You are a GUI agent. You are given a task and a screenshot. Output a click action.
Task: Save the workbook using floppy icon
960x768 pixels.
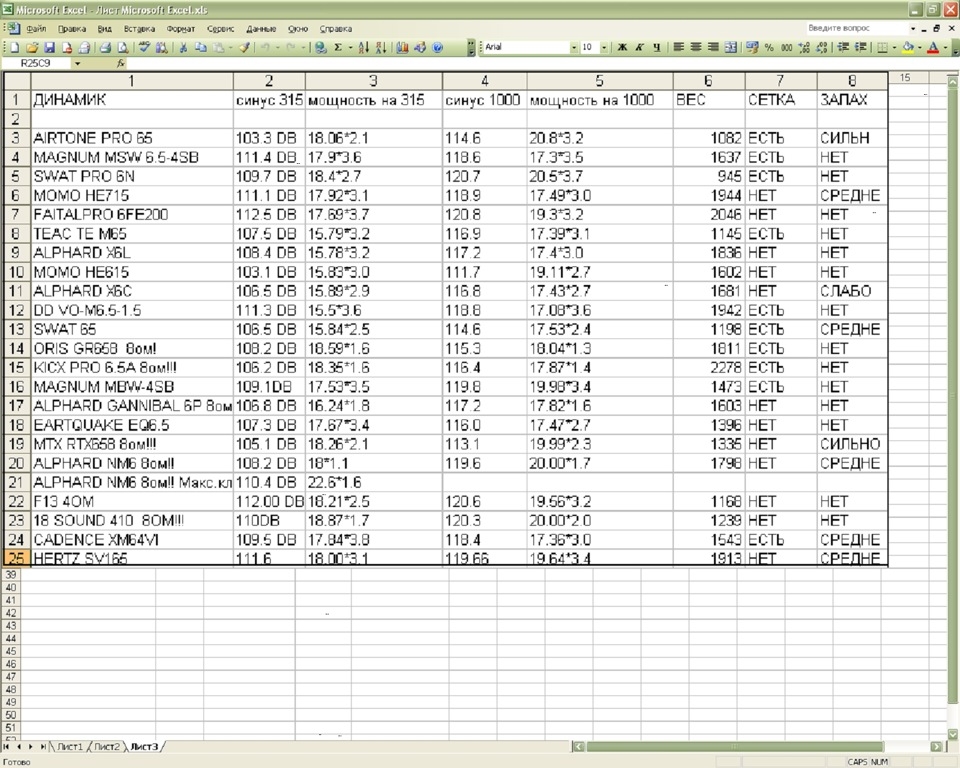pos(50,47)
